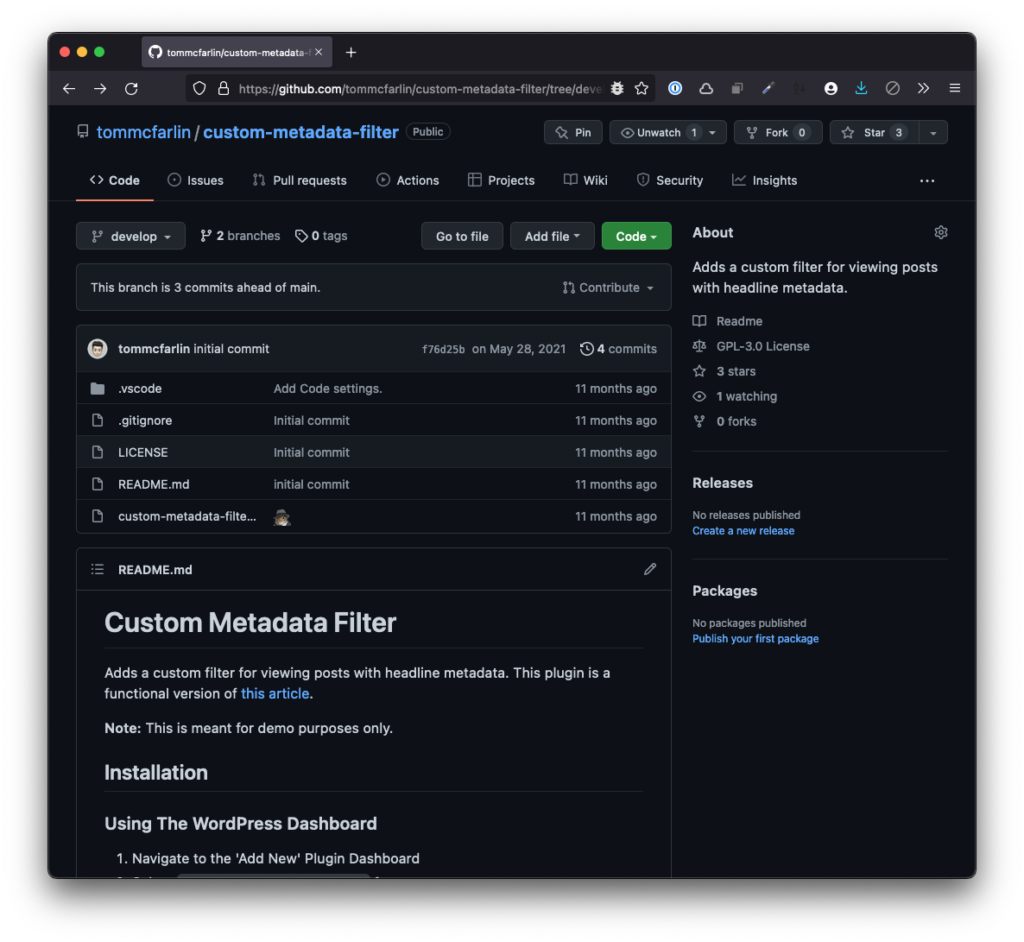
Task: Open the Projects tab
Action: point(501,180)
